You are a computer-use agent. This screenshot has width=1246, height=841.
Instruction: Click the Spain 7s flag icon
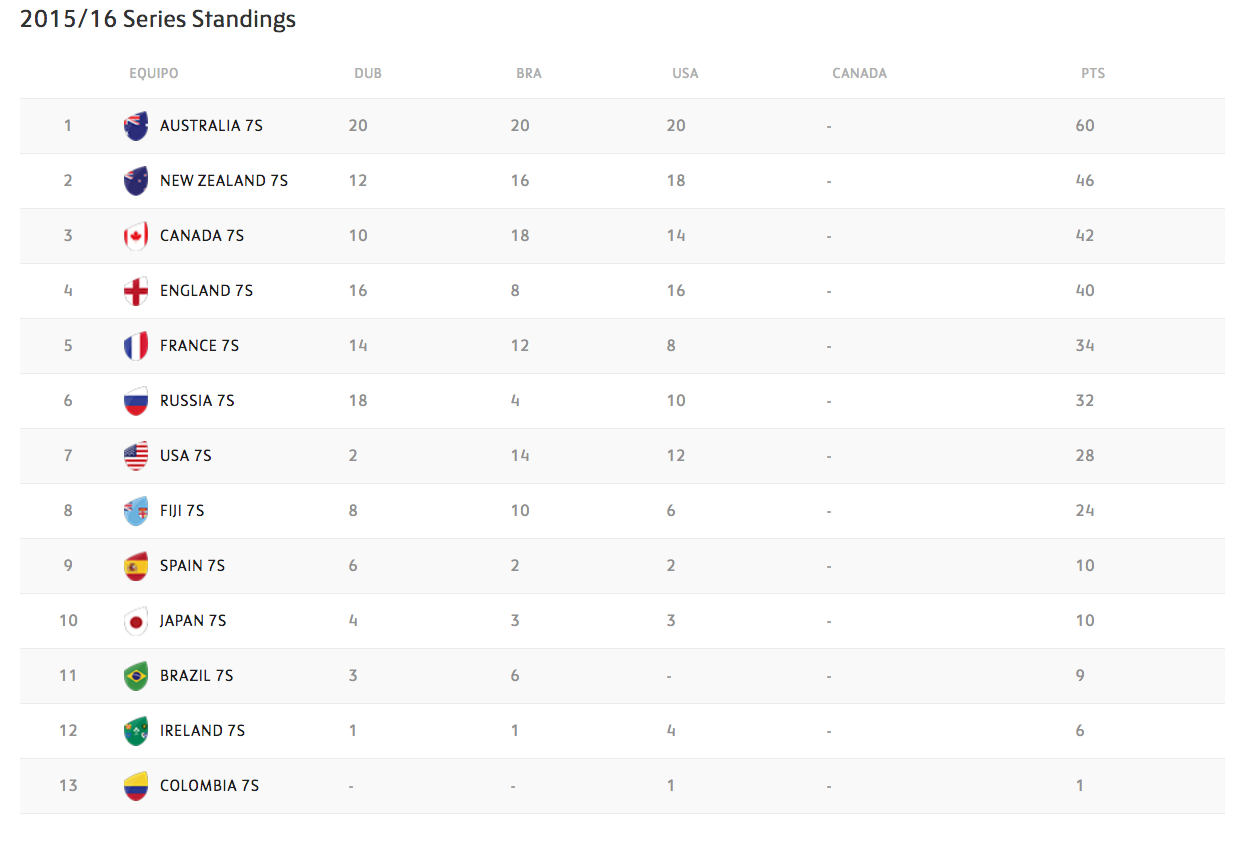(136, 566)
